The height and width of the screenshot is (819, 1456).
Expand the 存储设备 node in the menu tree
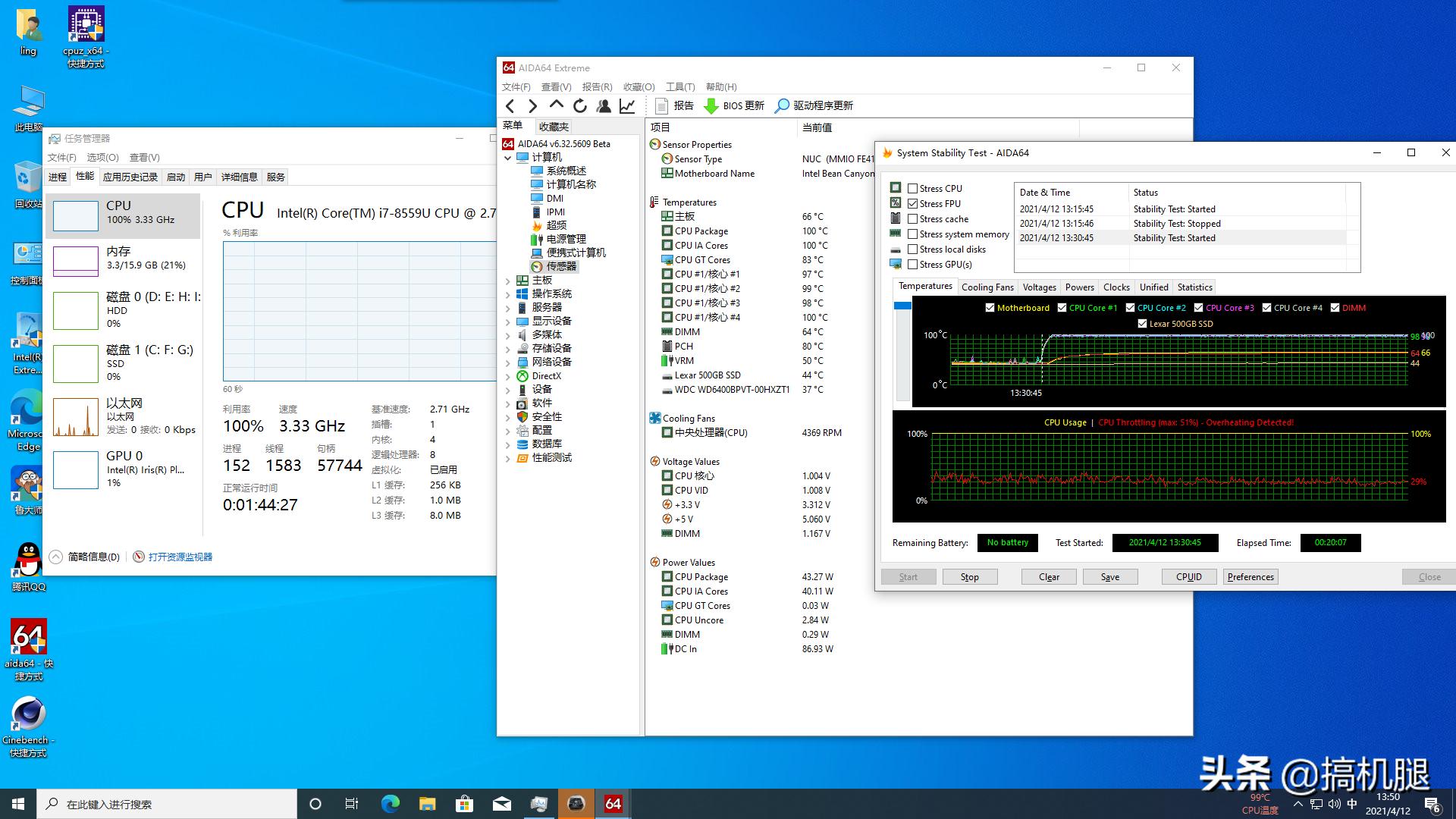point(509,348)
